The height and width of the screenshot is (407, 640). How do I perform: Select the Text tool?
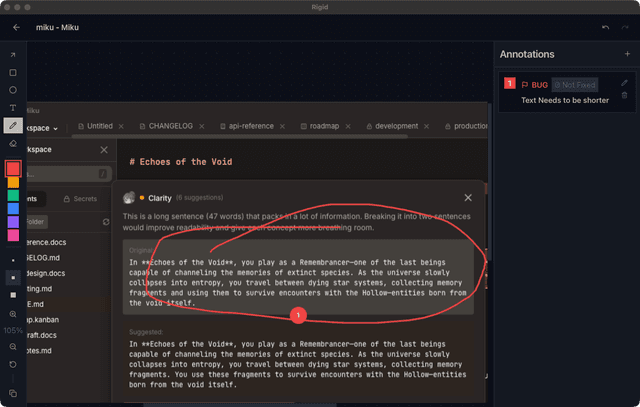pos(13,107)
